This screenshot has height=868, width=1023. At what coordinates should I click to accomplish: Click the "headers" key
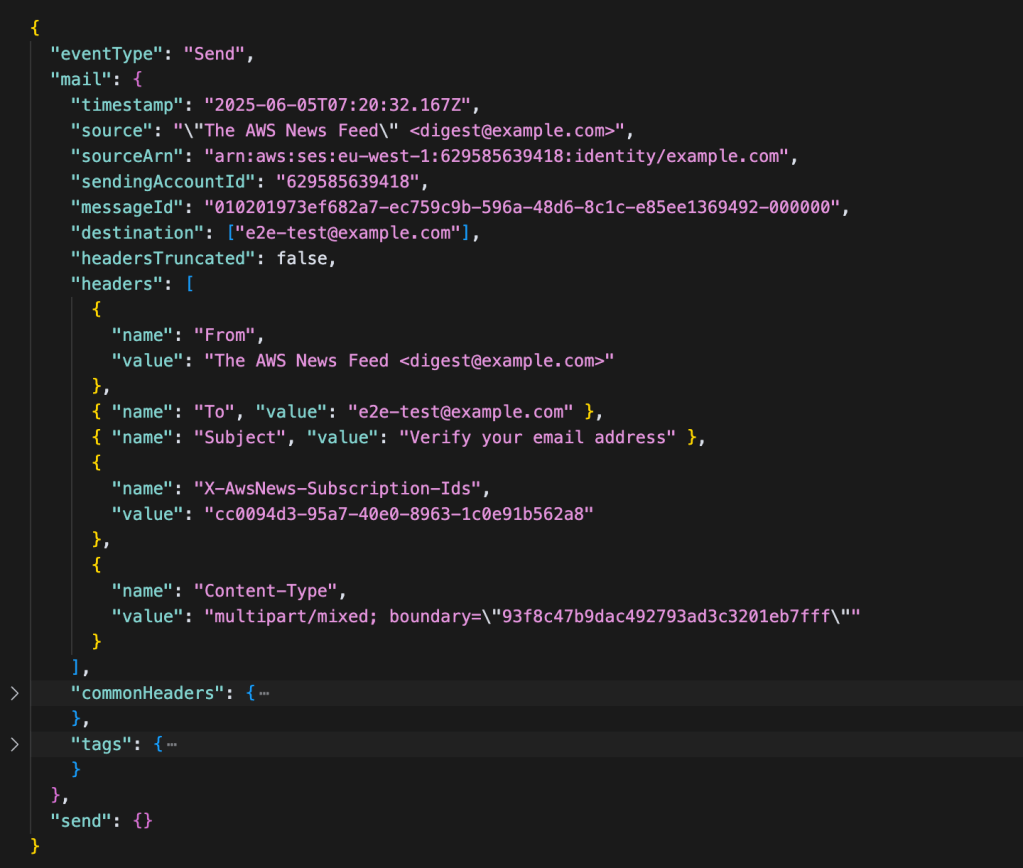pos(110,284)
